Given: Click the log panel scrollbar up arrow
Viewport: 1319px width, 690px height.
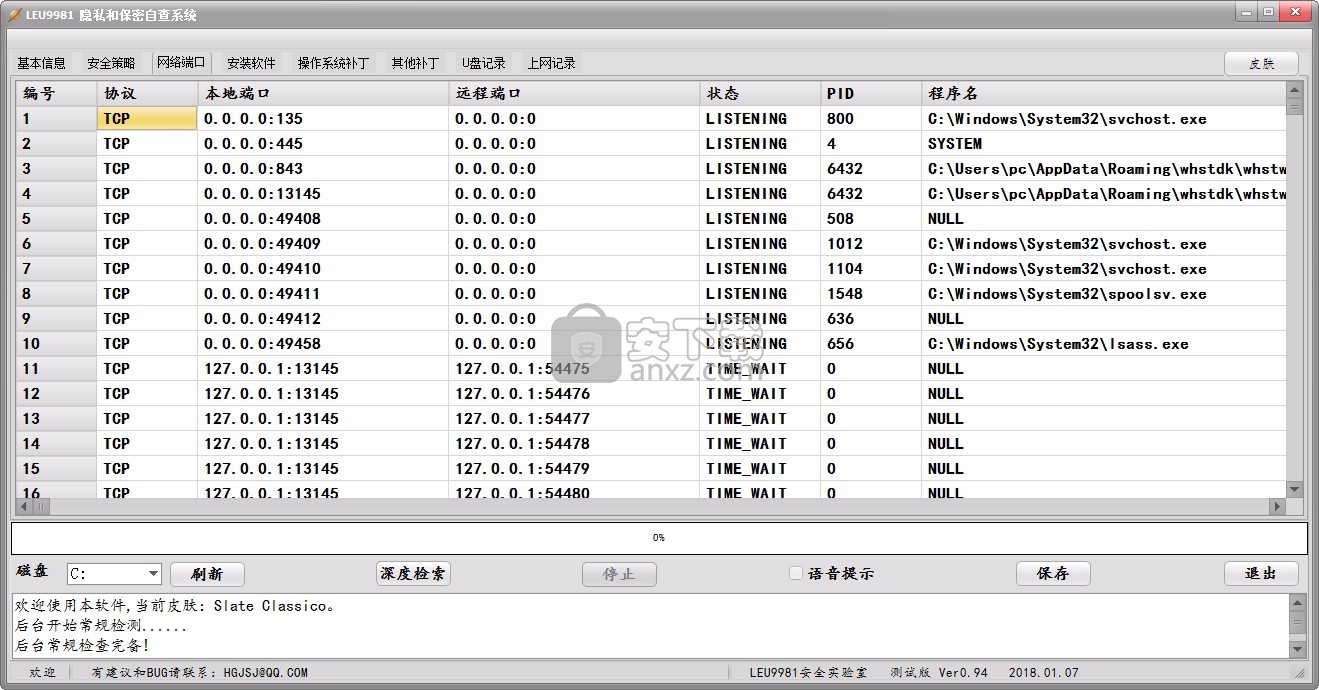Looking at the screenshot, I should [1297, 603].
